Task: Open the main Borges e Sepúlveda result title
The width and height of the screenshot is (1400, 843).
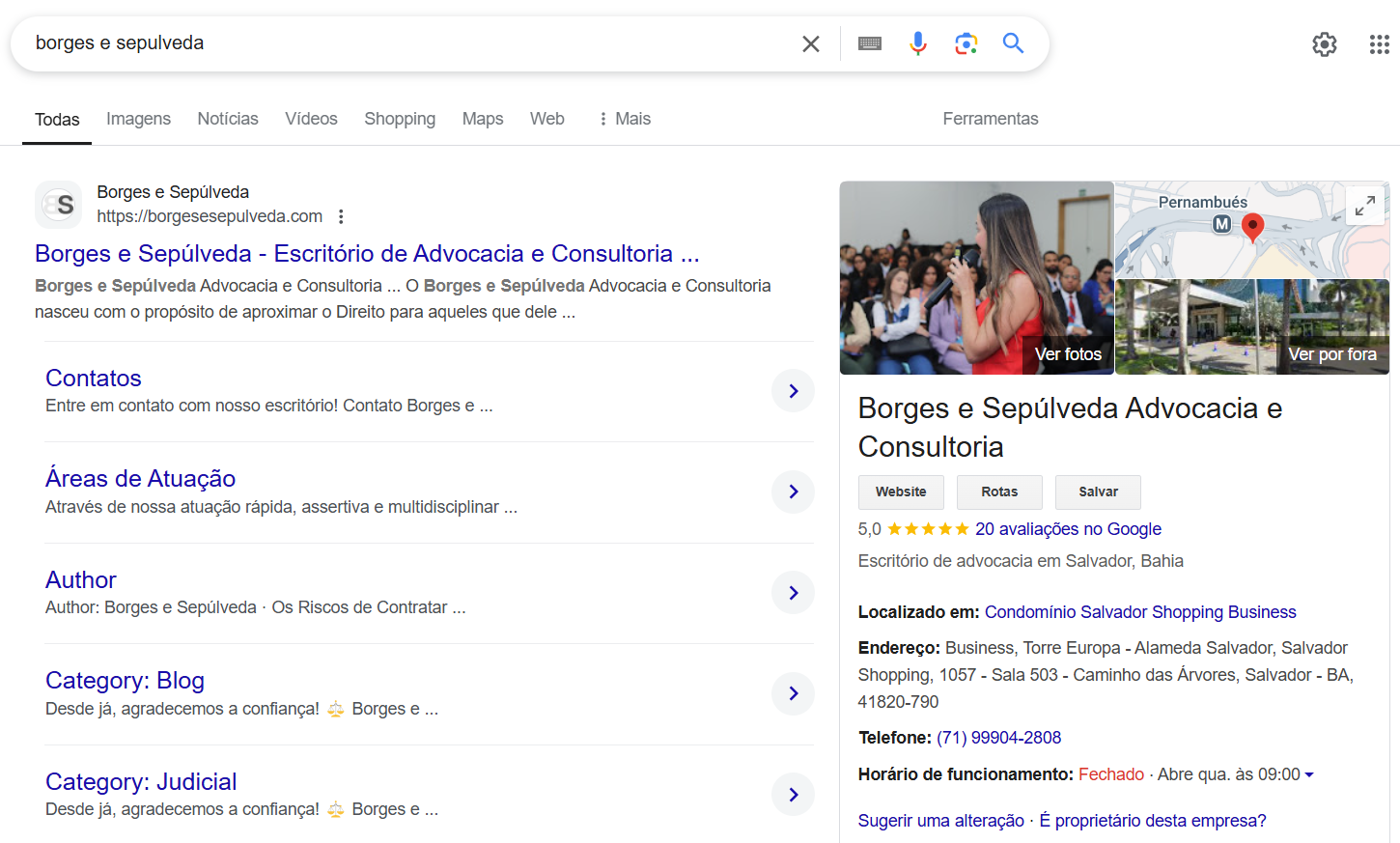Action: (367, 254)
